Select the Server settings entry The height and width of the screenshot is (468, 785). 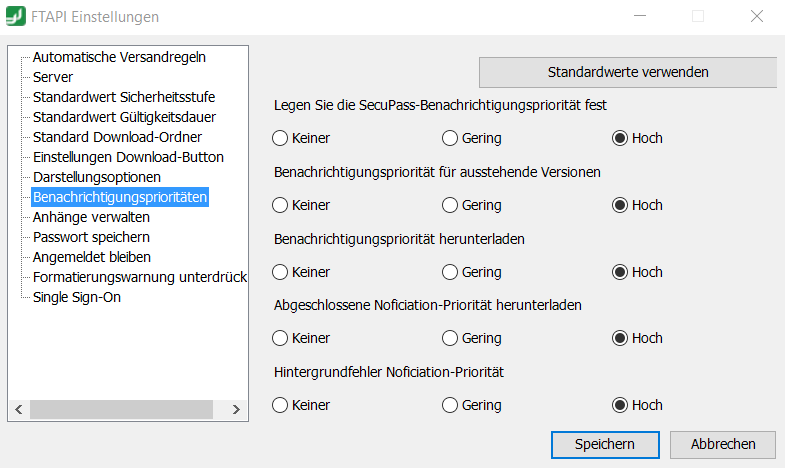53,77
